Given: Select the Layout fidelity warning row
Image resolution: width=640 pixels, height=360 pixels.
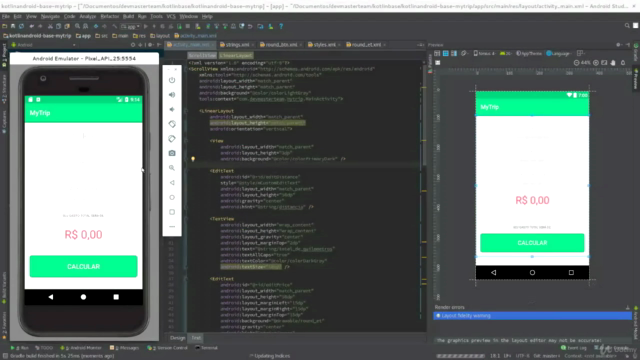Looking at the screenshot, I should pos(532,316).
